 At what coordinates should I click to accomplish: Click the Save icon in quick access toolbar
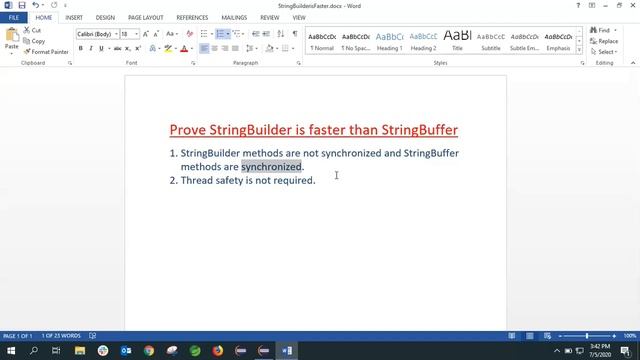(22, 5)
